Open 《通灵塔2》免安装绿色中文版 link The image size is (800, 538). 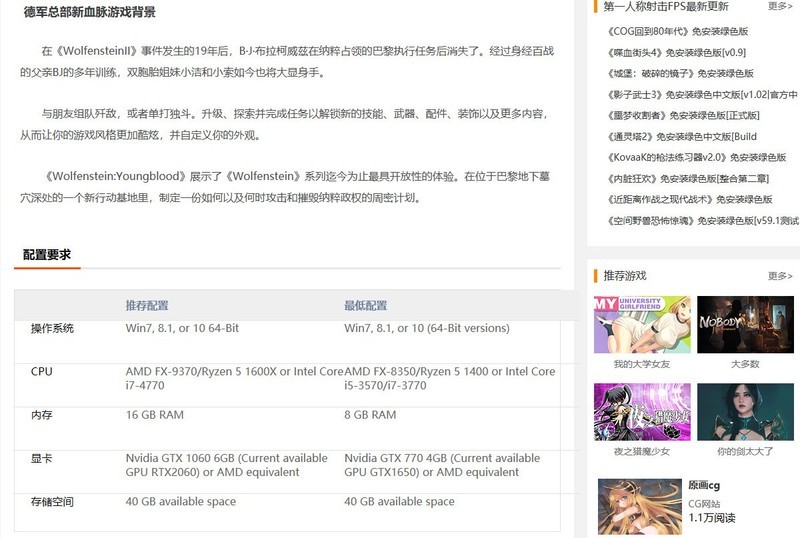click(682, 137)
